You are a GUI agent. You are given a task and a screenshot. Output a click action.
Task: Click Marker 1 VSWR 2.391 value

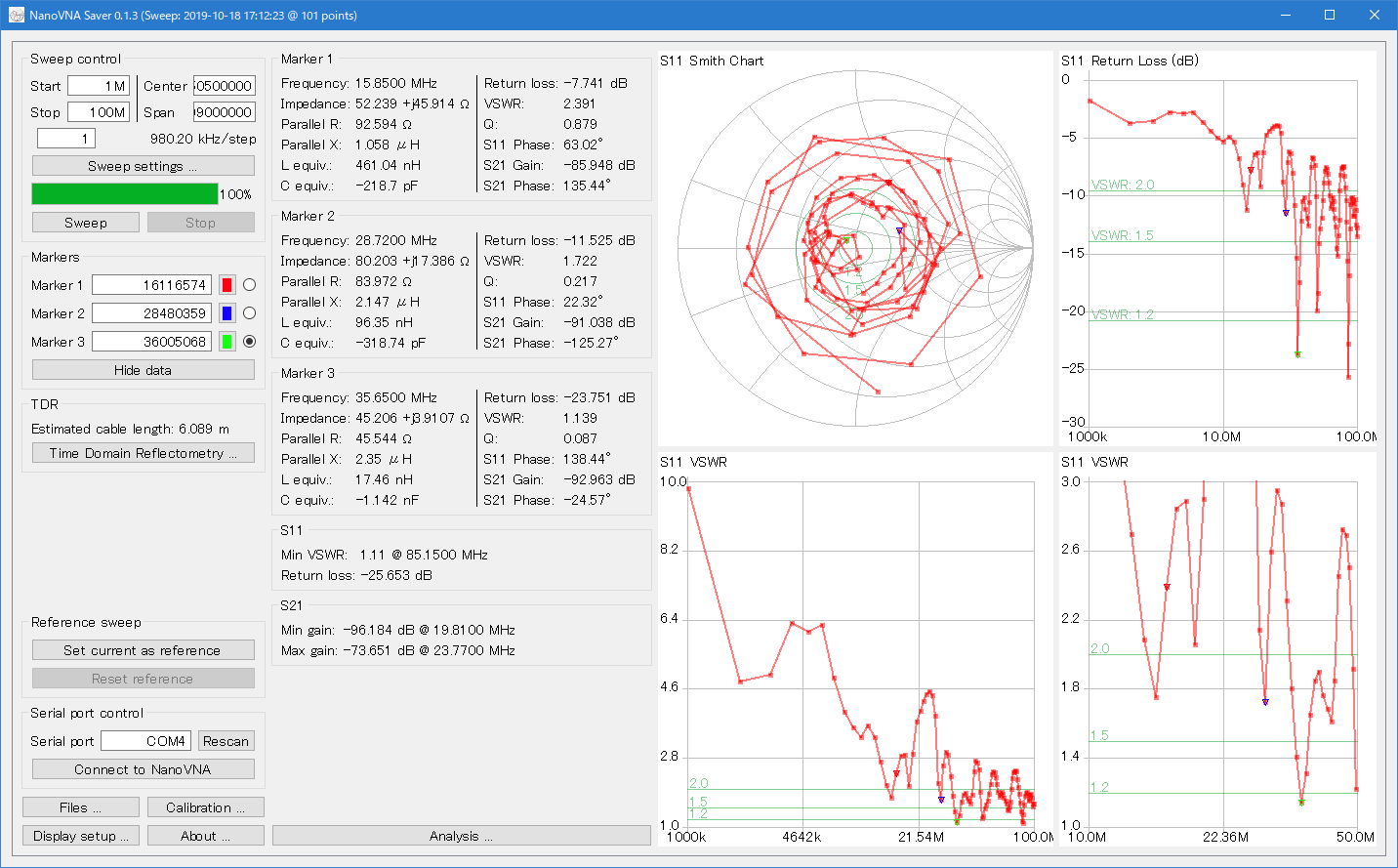point(579,103)
